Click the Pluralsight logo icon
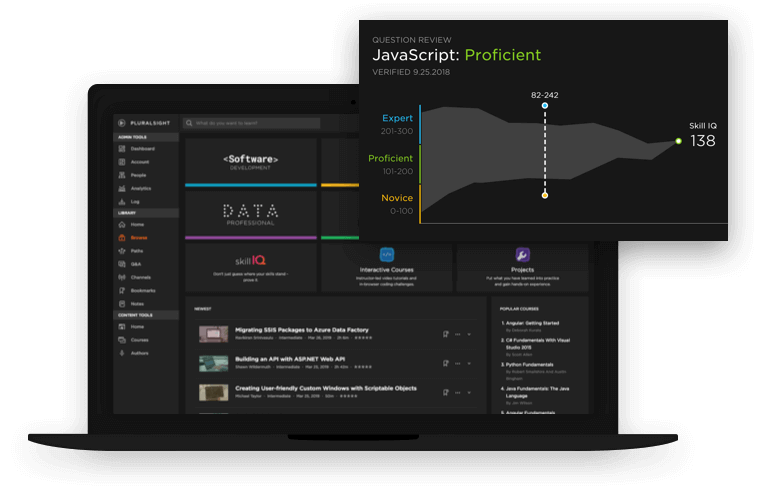Image resolution: width=758 pixels, height=491 pixels. [121, 123]
